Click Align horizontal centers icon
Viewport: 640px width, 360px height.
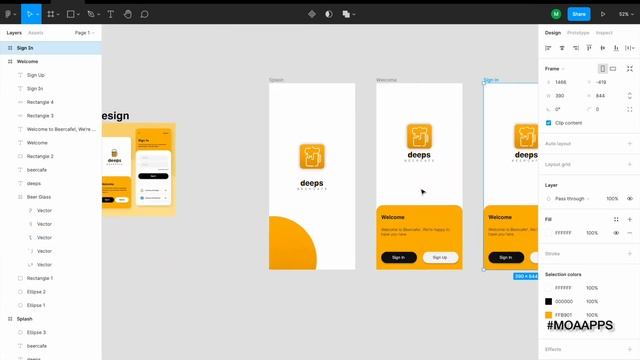click(x=562, y=48)
